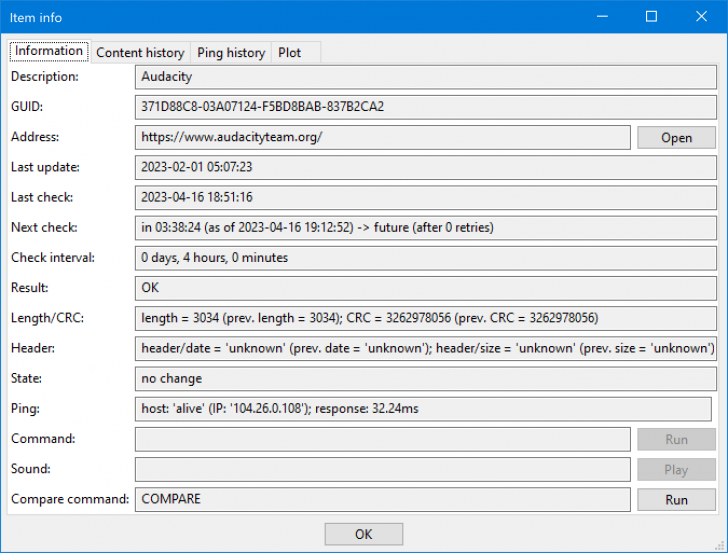Click the Last update field
Screen dimensions: 728x553
click(x=426, y=167)
